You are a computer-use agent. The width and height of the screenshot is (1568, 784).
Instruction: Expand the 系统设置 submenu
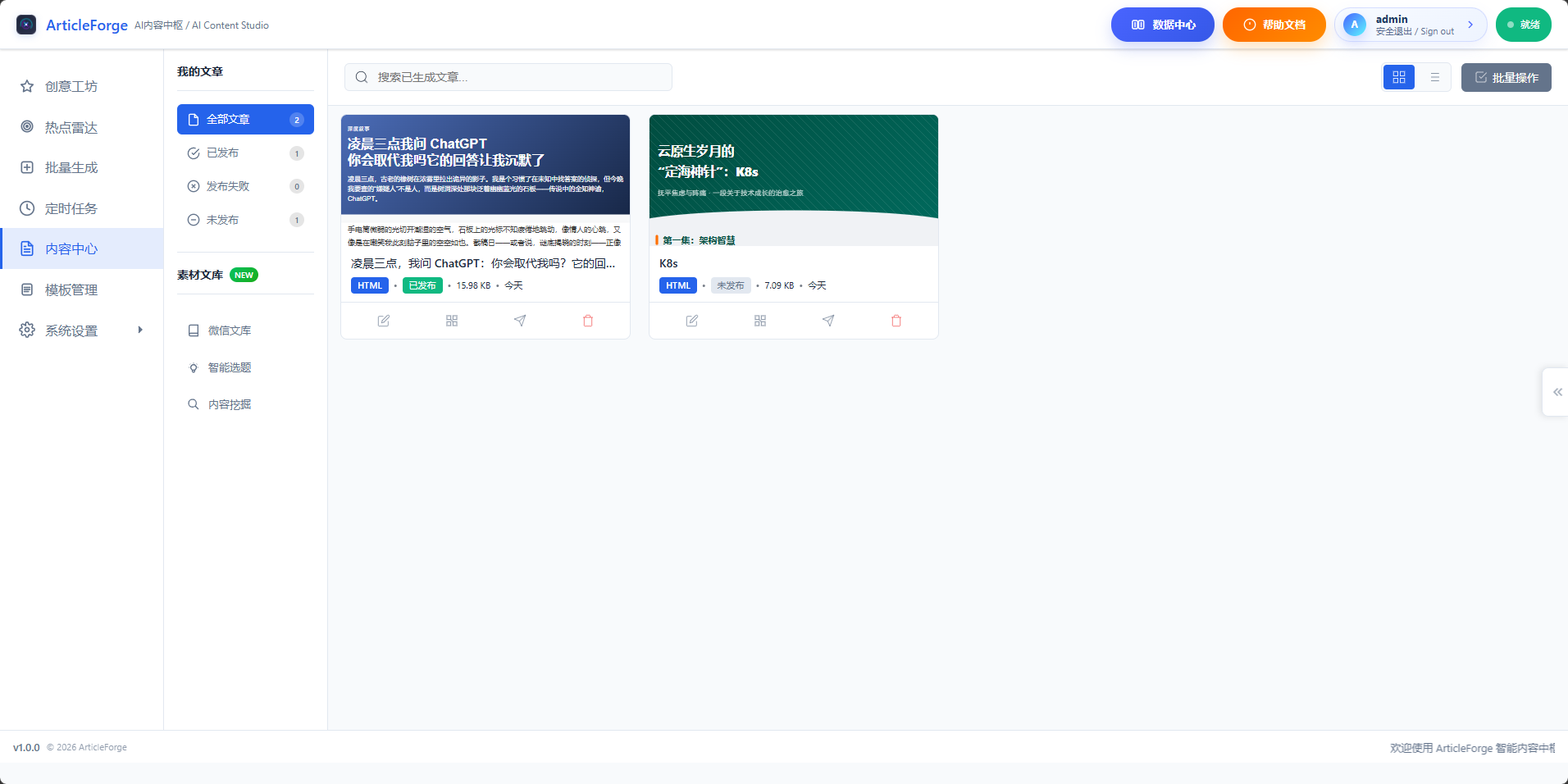(139, 330)
